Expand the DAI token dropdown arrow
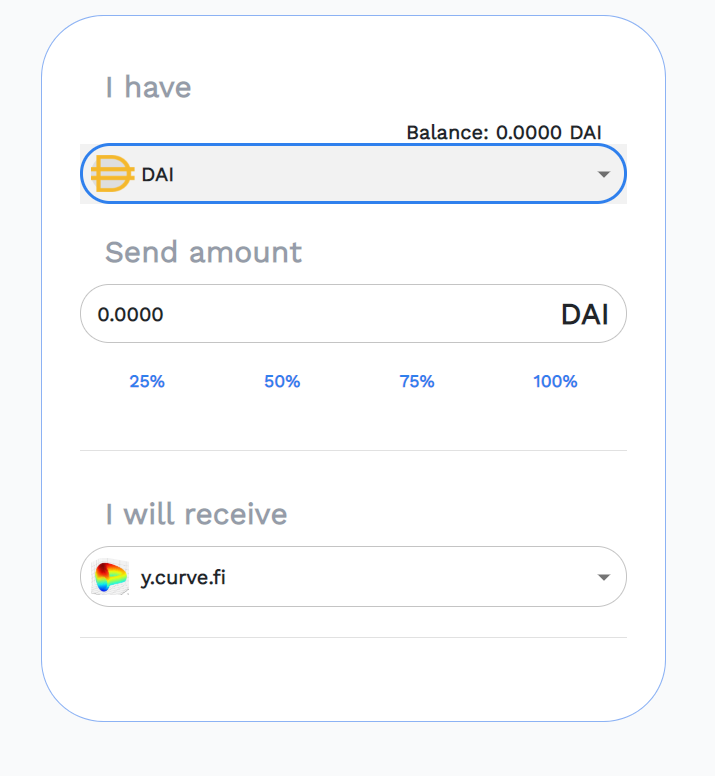Viewport: 715px width, 776px height. 603,175
